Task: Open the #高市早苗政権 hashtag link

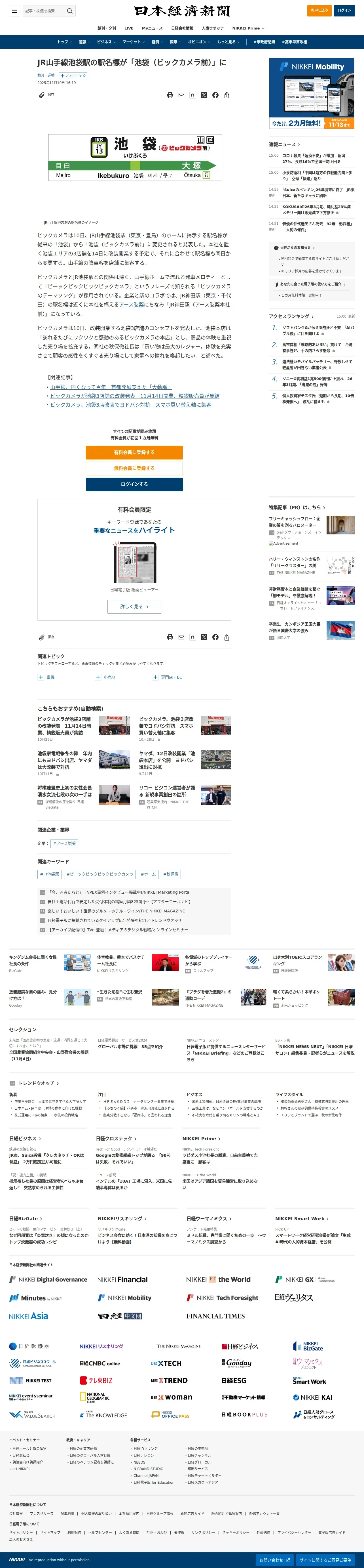Action: pos(295,42)
